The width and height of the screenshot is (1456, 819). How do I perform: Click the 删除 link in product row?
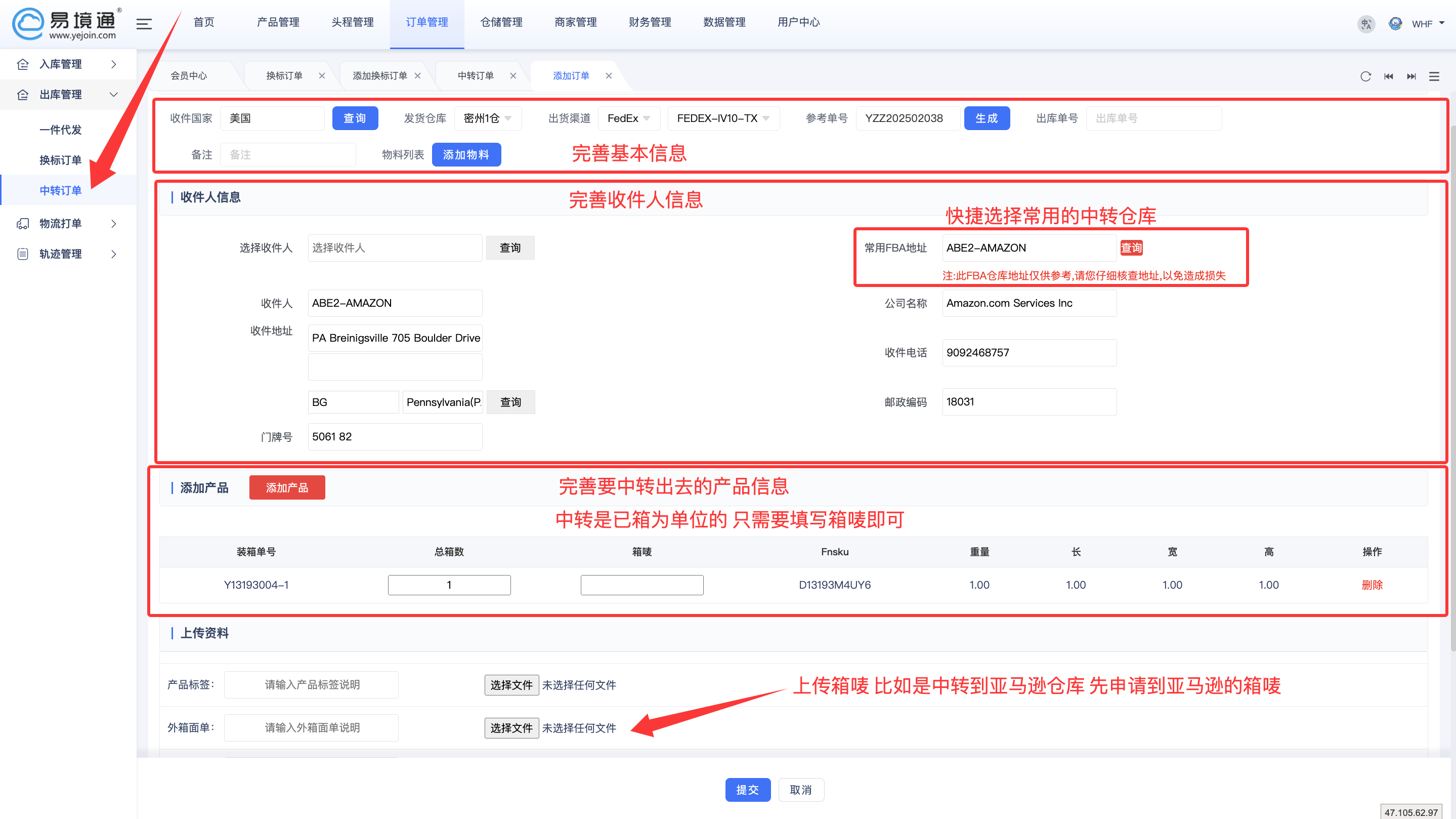tap(1372, 585)
